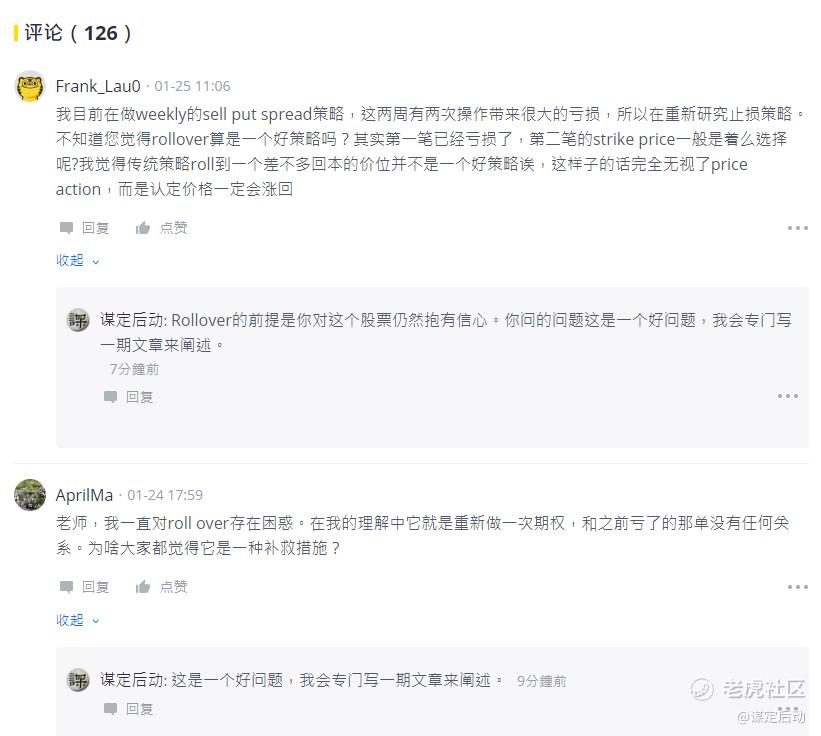821x736 pixels.
Task: Open Frank_Lau0 username link
Action: click(98, 86)
